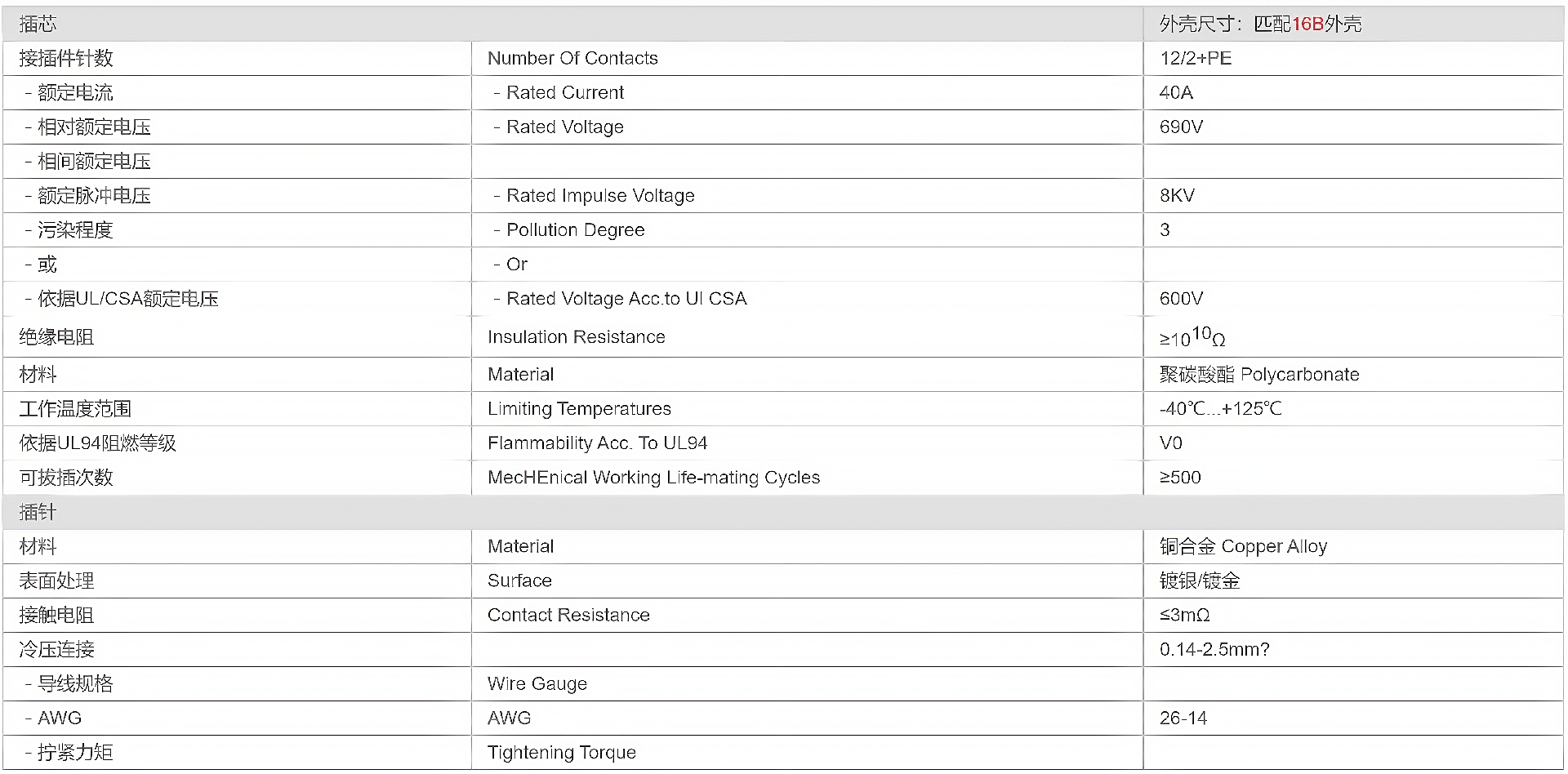The height and width of the screenshot is (774, 1568).
Task: Click 'Contact Resistance' label
Action: (568, 615)
